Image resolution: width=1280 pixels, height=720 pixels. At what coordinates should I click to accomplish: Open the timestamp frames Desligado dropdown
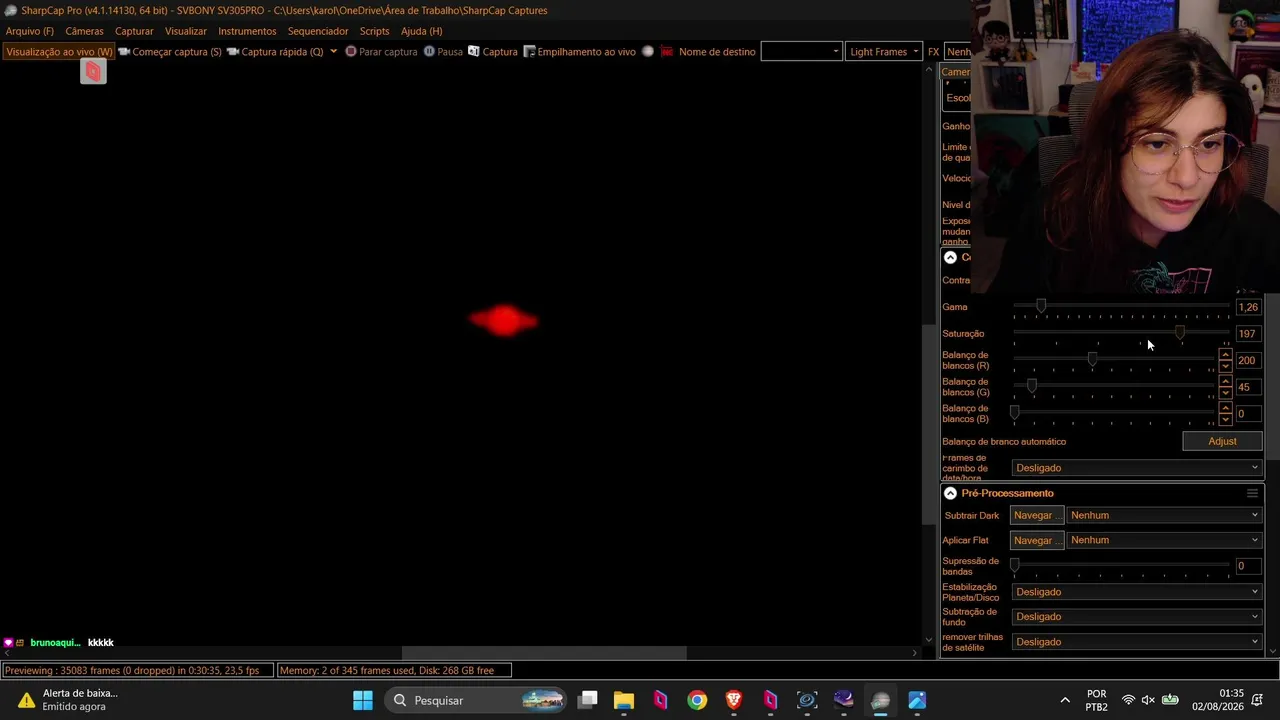[x=1137, y=468]
